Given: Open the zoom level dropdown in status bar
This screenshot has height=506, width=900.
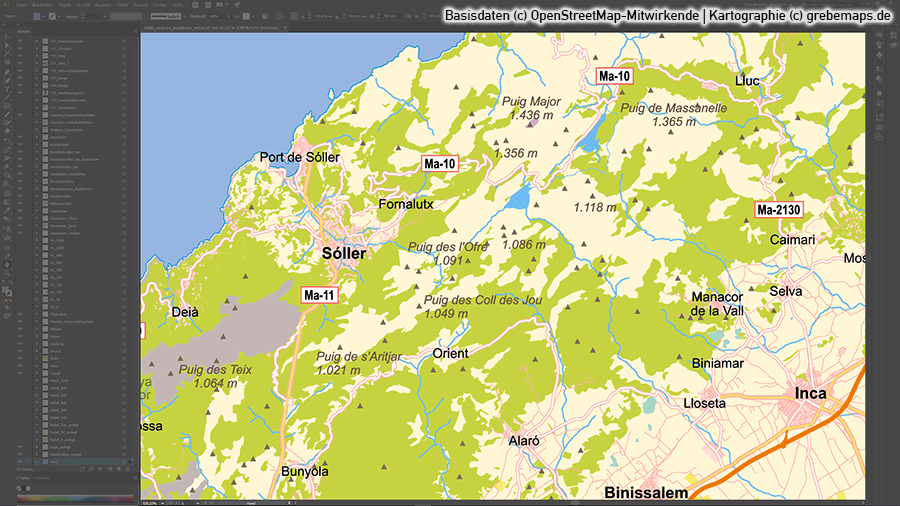Looking at the screenshot, I should pos(161,504).
